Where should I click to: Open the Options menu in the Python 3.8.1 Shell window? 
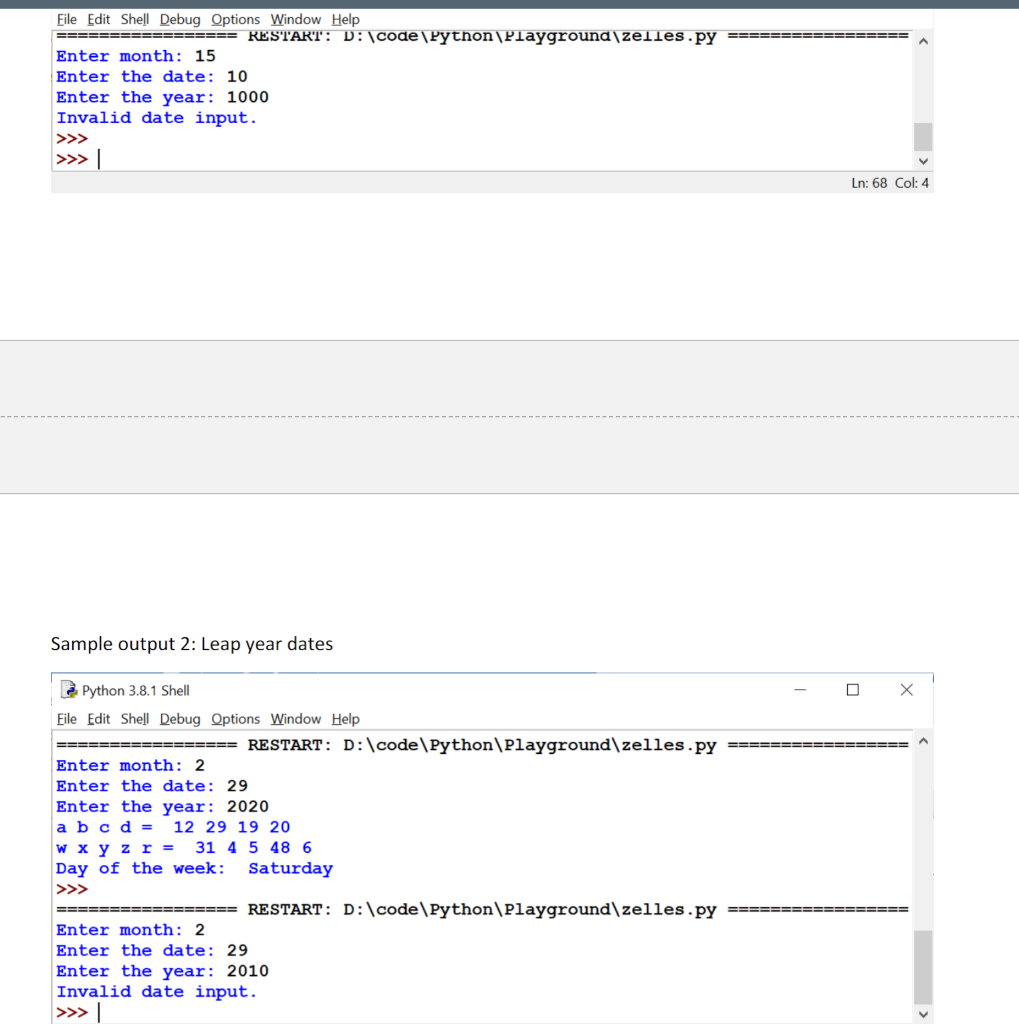(x=235, y=719)
